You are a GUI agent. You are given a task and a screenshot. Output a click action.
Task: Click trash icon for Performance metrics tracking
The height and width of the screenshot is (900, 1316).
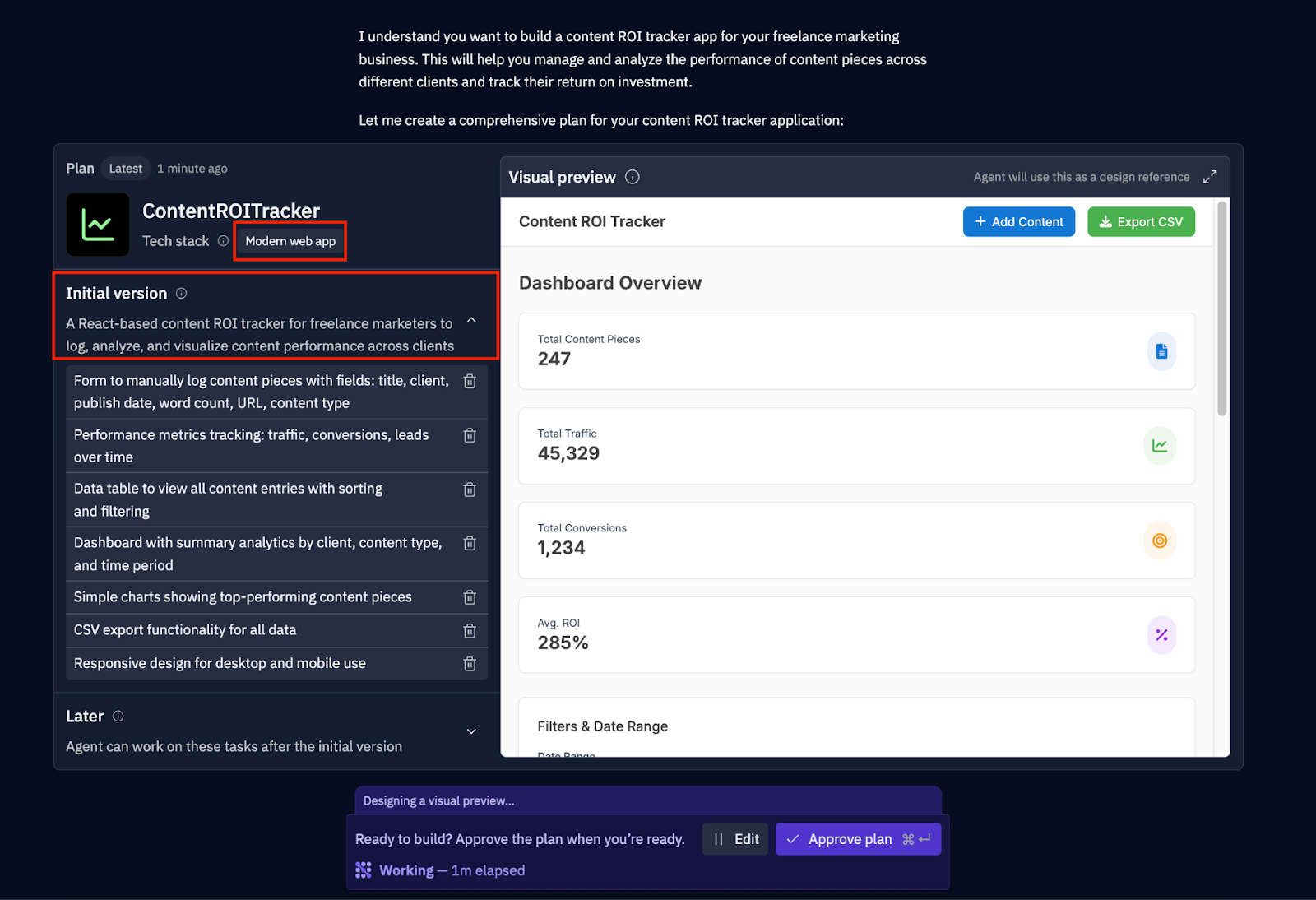[470, 435]
